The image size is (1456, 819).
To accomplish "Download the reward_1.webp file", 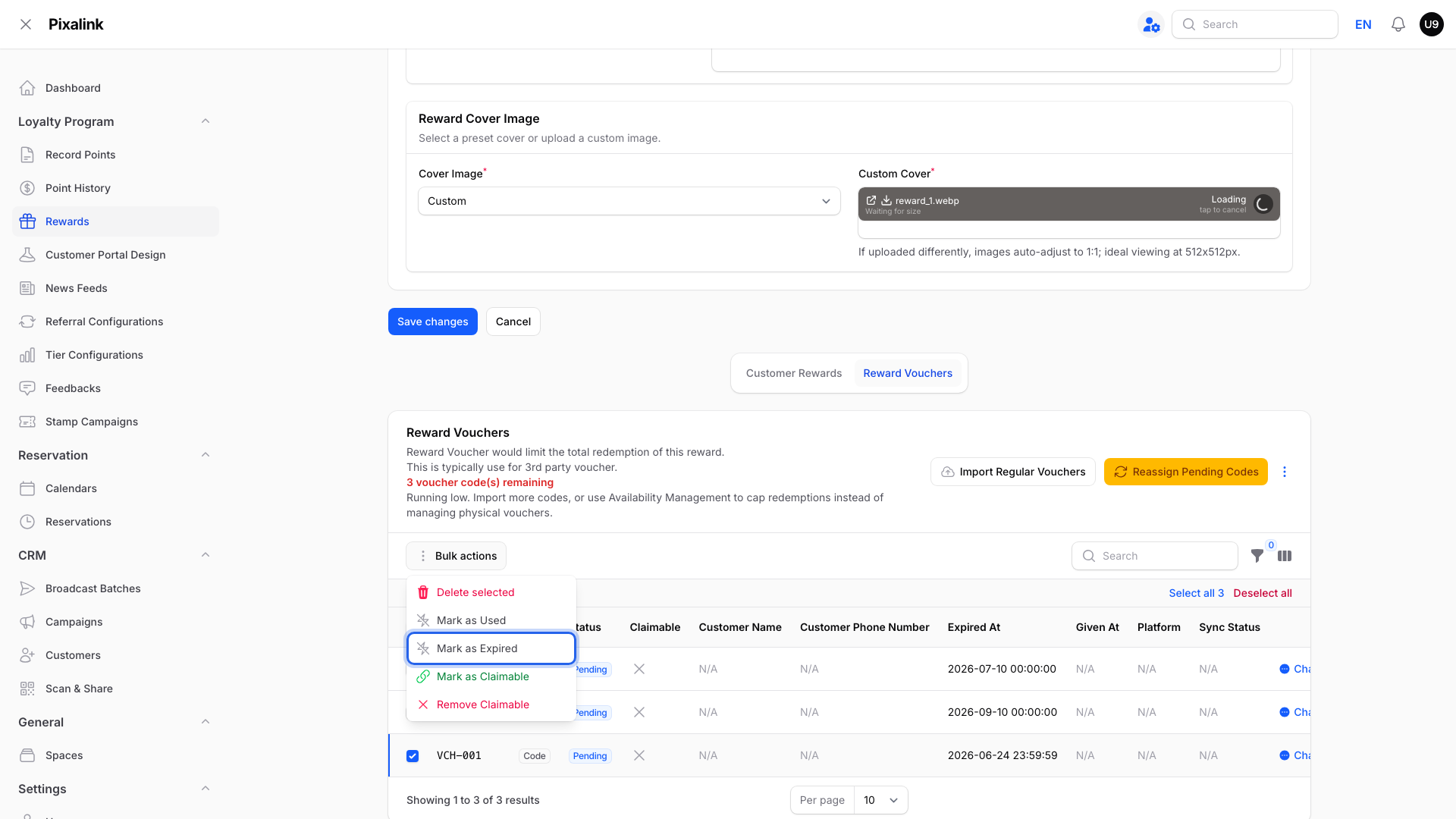I will [x=886, y=200].
